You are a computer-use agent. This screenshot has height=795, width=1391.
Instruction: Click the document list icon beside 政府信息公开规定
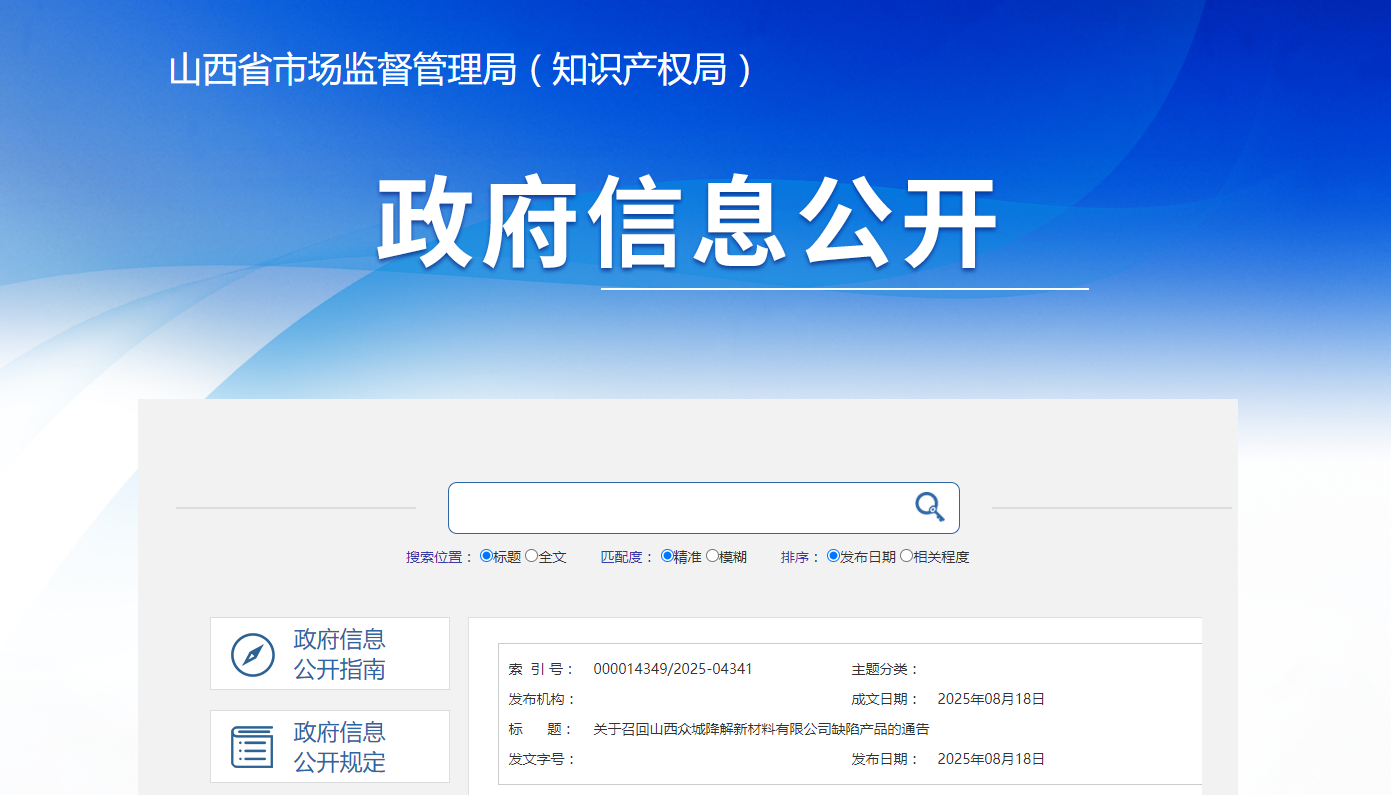[252, 747]
